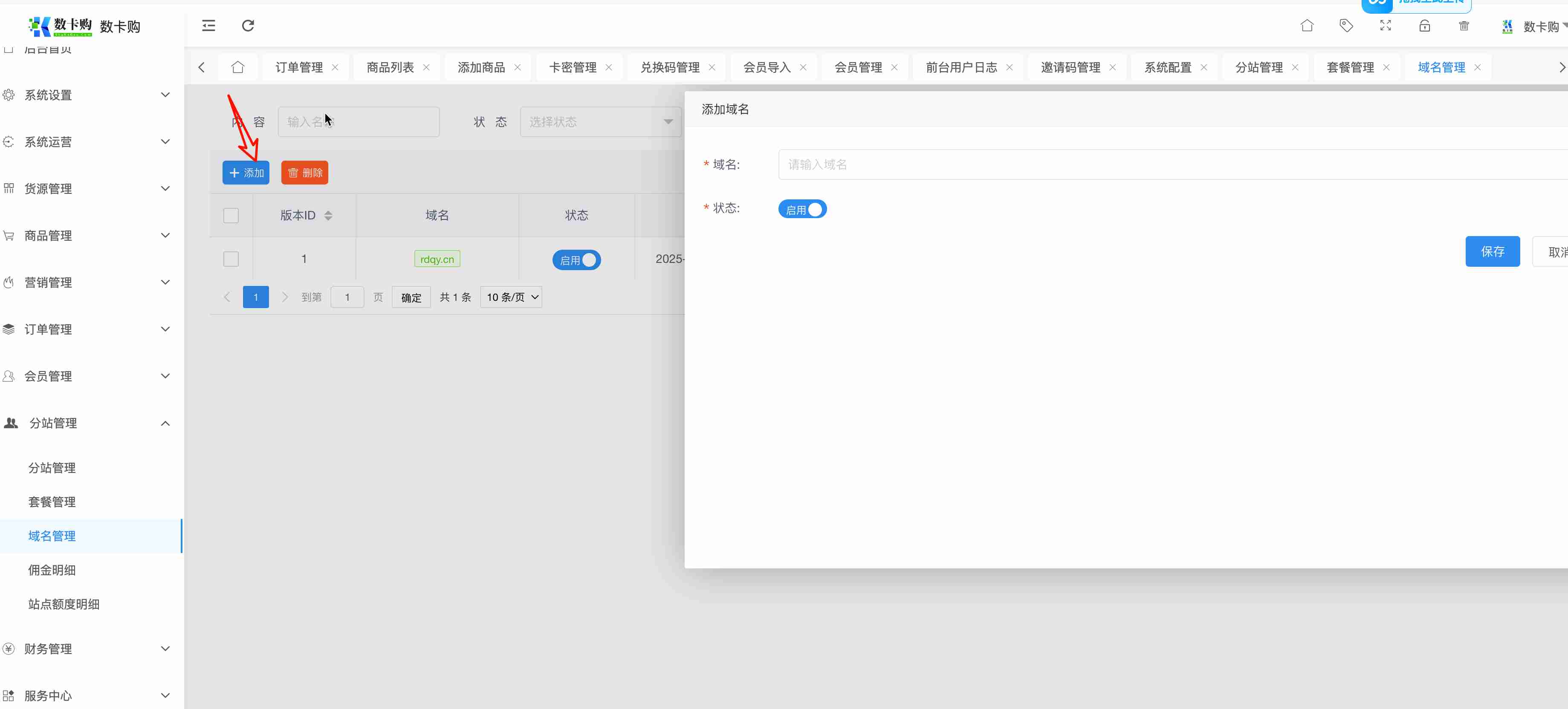Click the refresh icon in top toolbar

pos(248,26)
